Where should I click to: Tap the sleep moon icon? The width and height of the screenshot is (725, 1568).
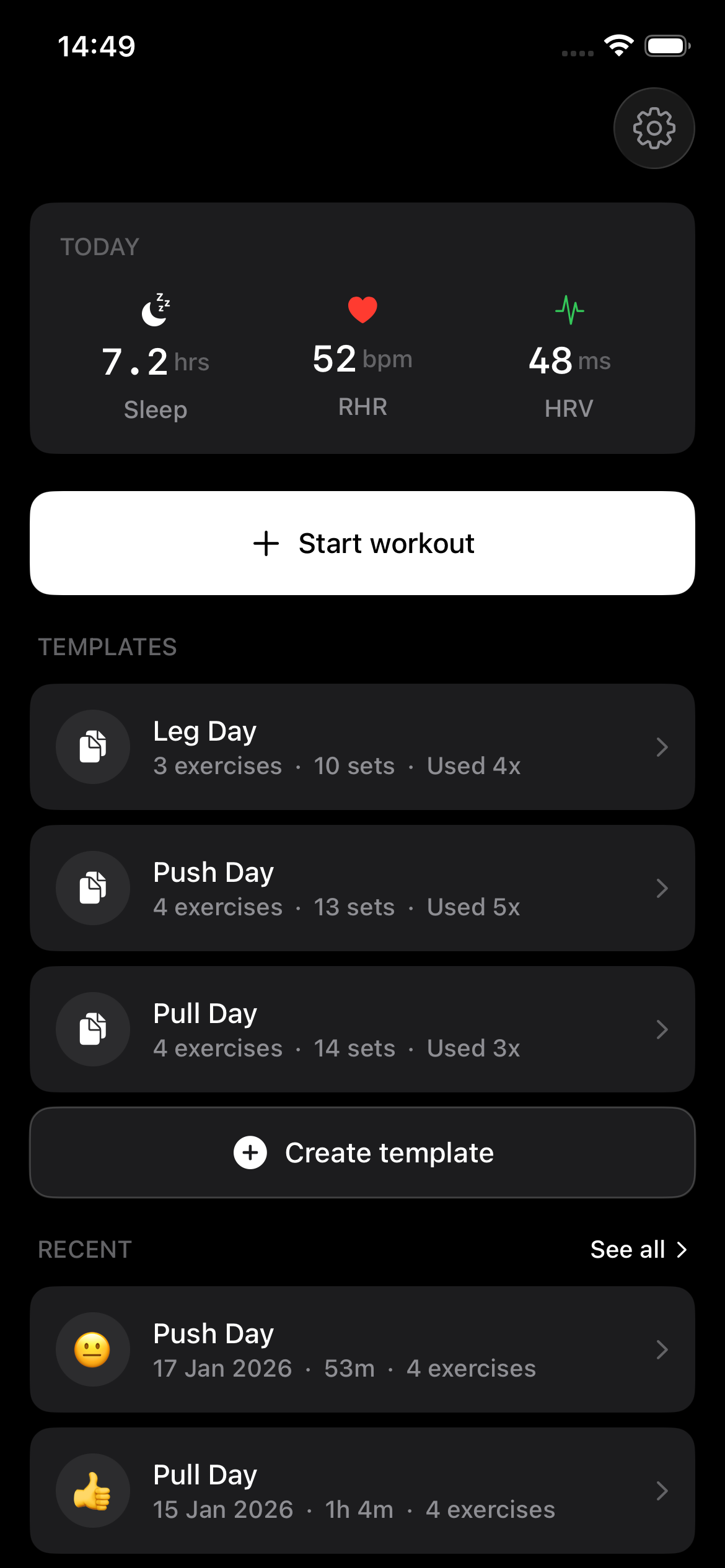coord(156,310)
